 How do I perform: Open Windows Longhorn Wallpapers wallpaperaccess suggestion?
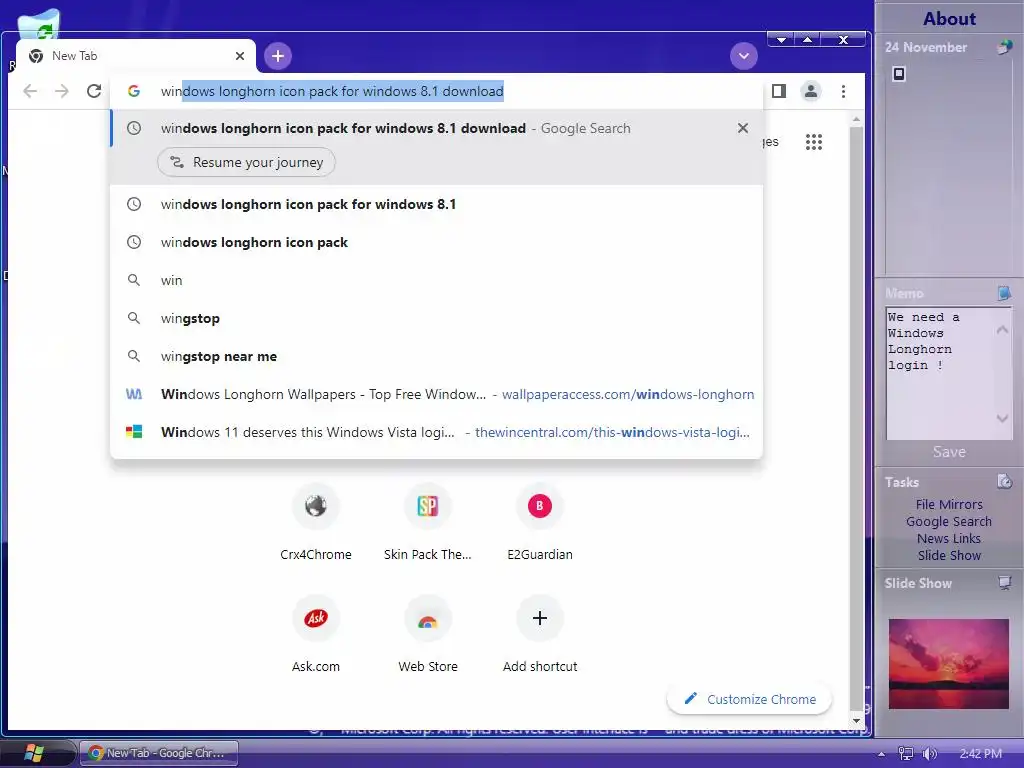(x=436, y=394)
